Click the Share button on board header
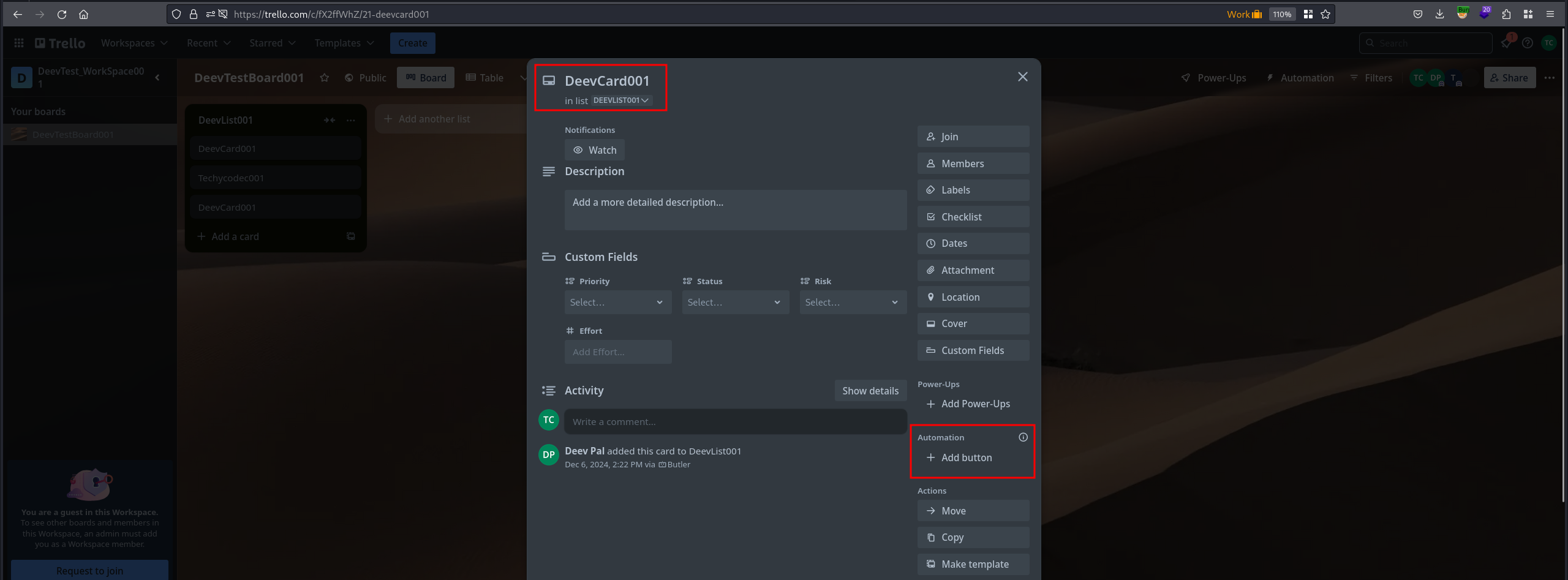1568x580 pixels. tap(1509, 78)
